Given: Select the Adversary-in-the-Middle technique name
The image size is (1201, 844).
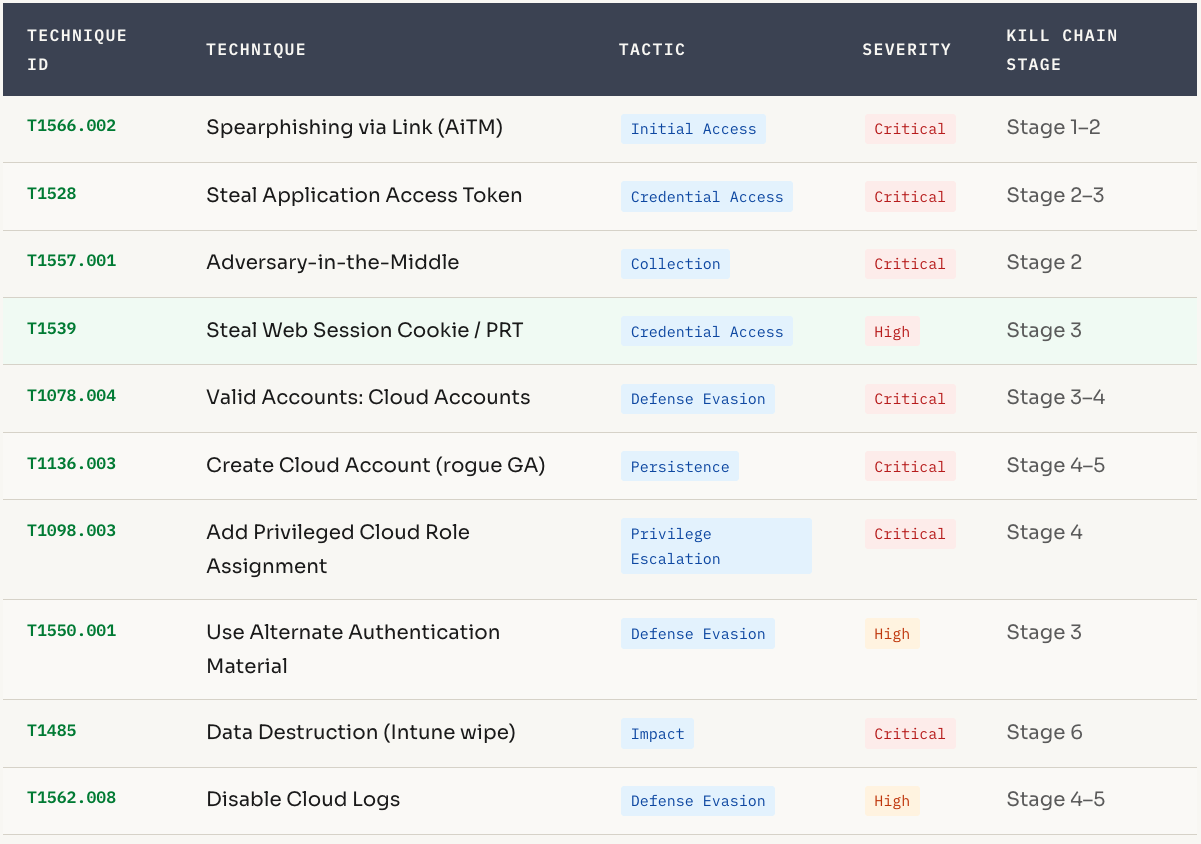Looking at the screenshot, I should 332,262.
